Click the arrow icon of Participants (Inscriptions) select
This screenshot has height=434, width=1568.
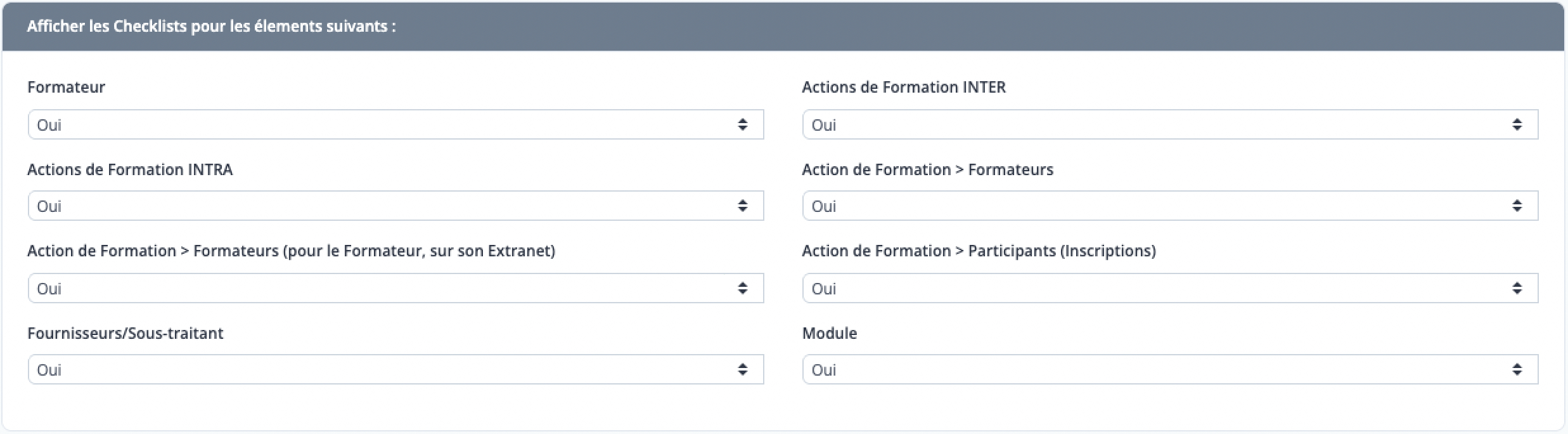point(1517,288)
